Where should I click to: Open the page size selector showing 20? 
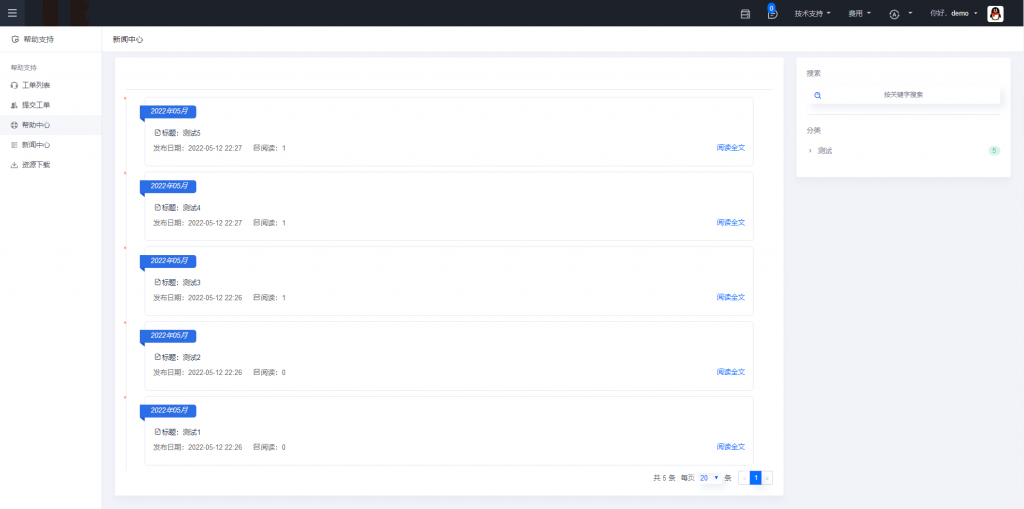click(x=709, y=478)
